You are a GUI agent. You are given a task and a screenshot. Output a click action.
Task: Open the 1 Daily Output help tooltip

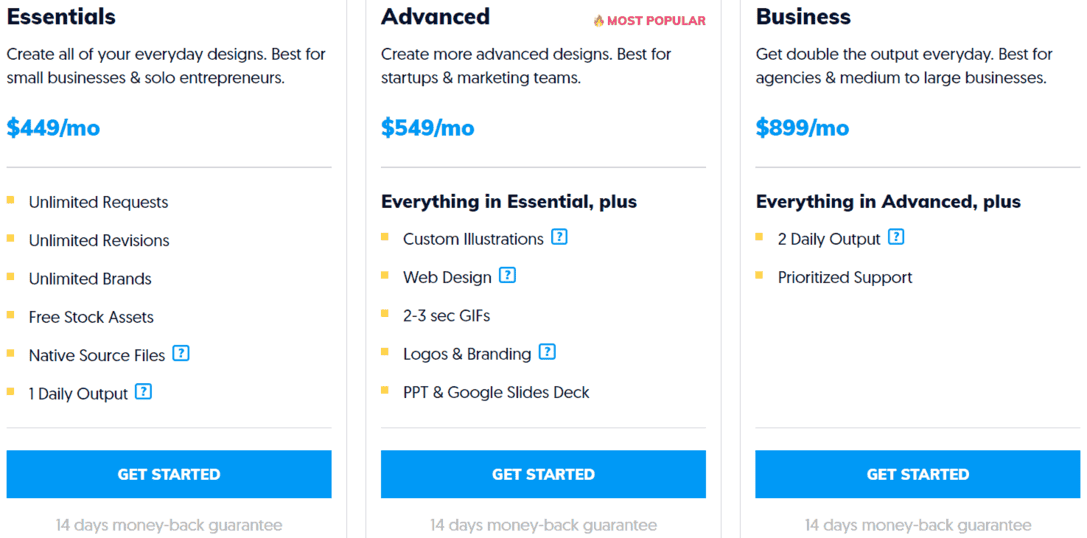144,392
